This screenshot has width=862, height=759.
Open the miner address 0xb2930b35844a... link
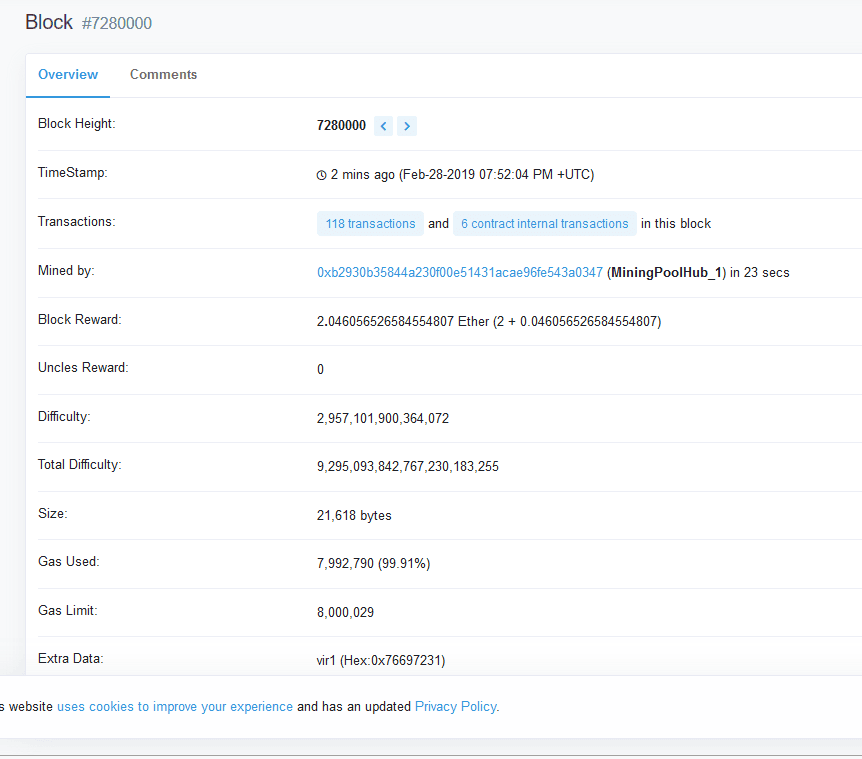pyautogui.click(x=459, y=272)
